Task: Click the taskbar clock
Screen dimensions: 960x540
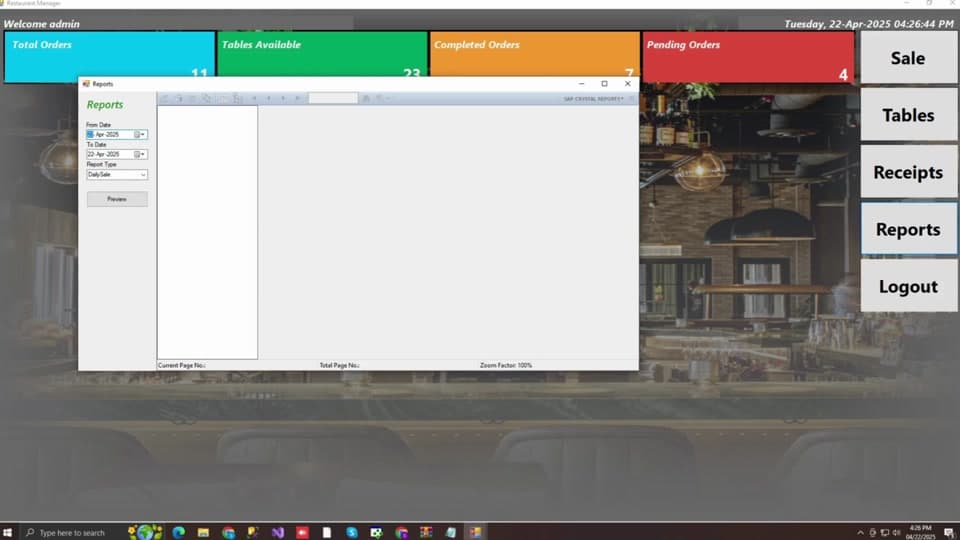Action: coord(920,532)
